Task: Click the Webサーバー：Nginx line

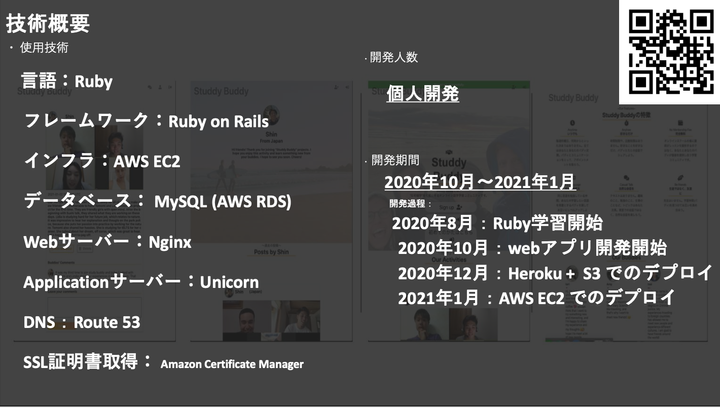Action: point(107,241)
